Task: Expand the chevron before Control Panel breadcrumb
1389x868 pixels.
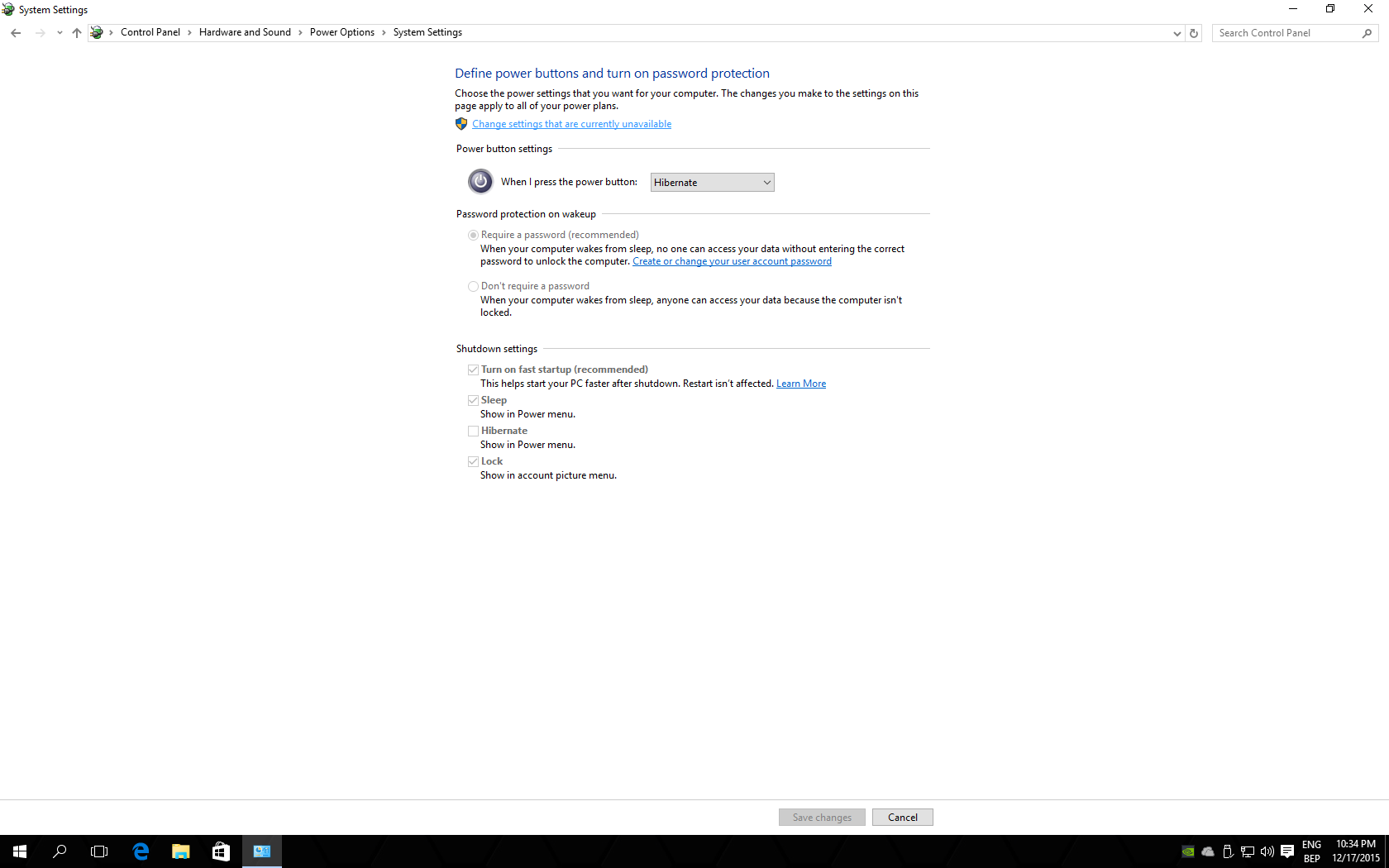Action: click(111, 33)
